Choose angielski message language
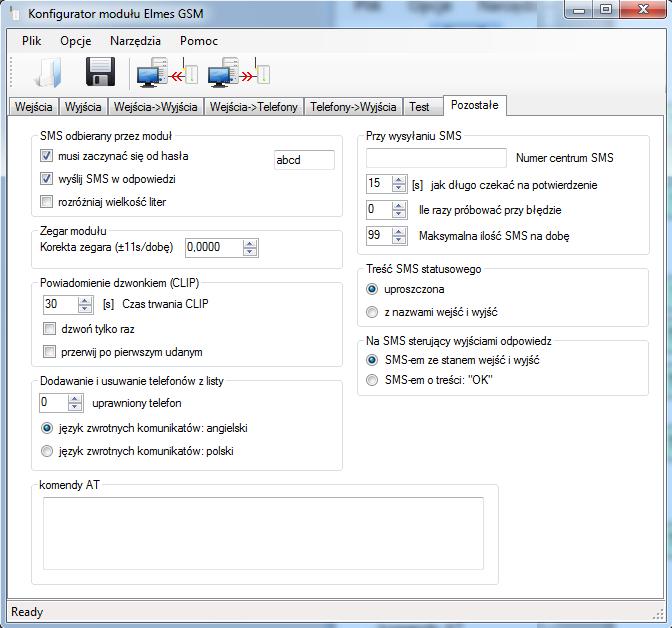The width and height of the screenshot is (672, 628). (47, 428)
